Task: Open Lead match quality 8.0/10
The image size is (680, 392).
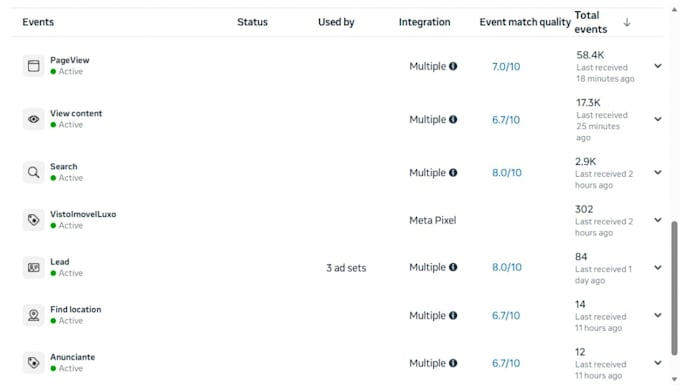Action: pyautogui.click(x=507, y=267)
